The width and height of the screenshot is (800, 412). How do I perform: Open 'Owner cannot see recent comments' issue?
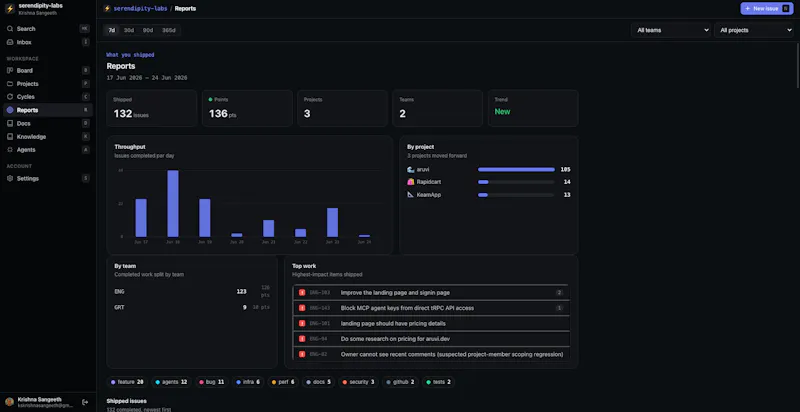431,354
